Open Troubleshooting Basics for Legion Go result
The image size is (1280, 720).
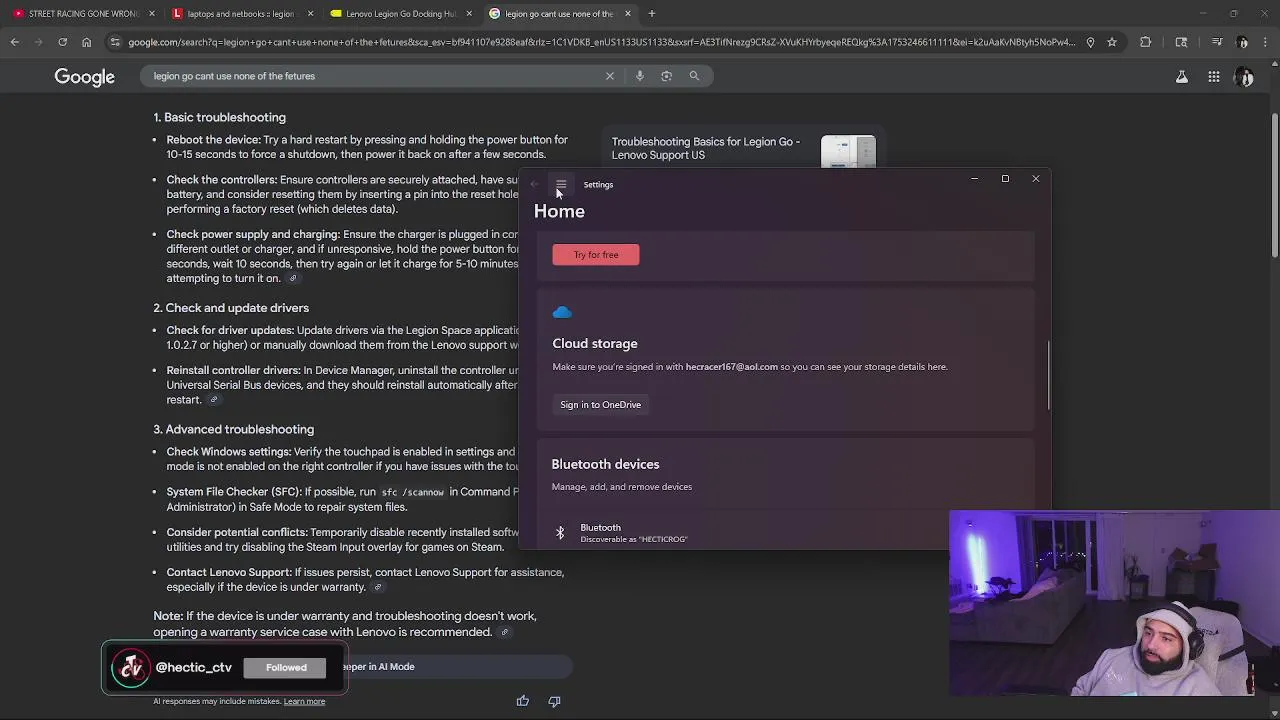(x=706, y=148)
